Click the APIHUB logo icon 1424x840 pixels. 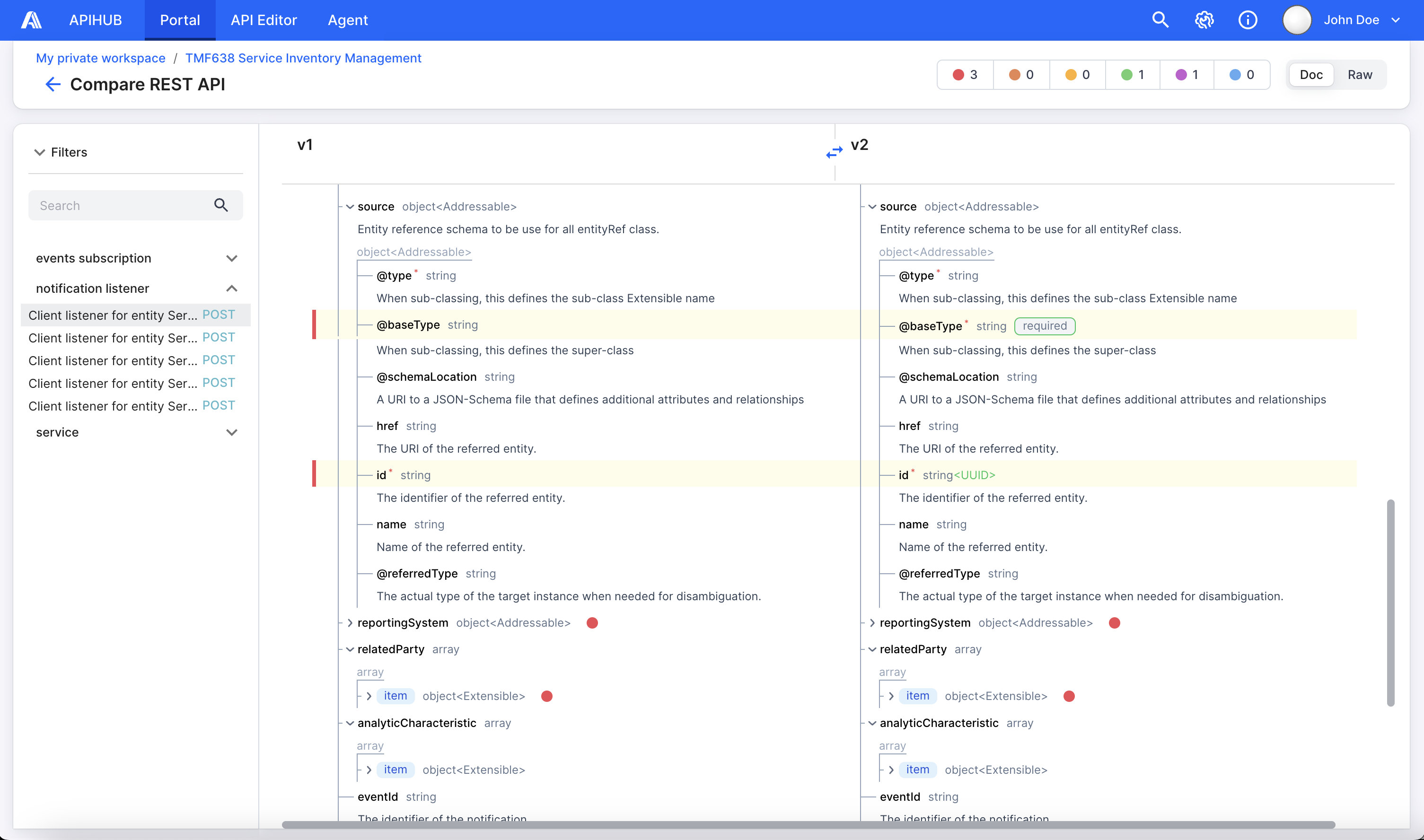pyautogui.click(x=31, y=20)
